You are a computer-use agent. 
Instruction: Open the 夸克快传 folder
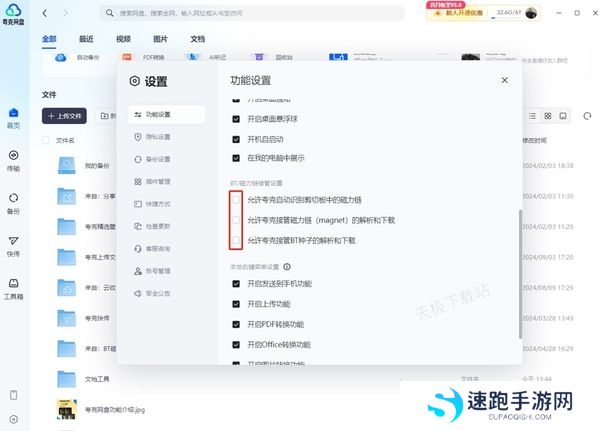click(x=67, y=318)
